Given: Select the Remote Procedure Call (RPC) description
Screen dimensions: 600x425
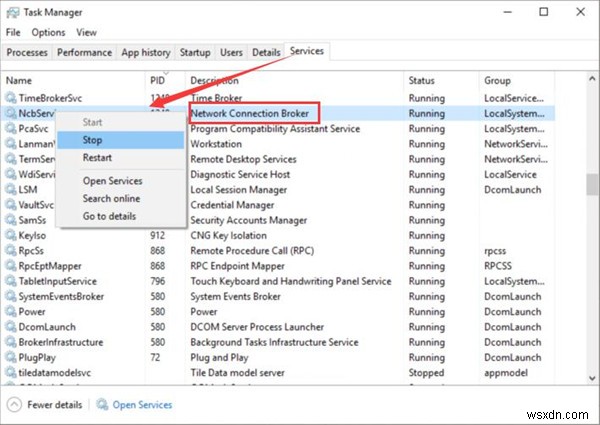Looking at the screenshot, I should [x=252, y=251].
